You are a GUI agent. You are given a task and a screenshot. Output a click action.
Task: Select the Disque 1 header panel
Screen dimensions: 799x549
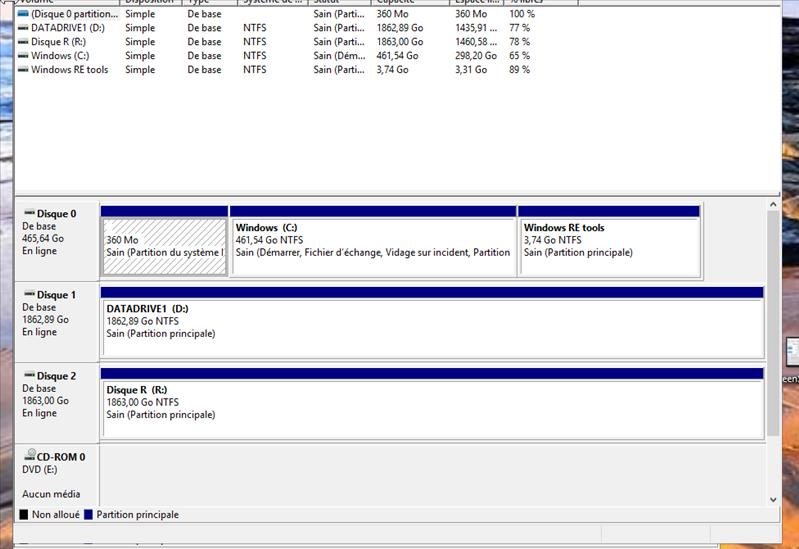click(57, 322)
